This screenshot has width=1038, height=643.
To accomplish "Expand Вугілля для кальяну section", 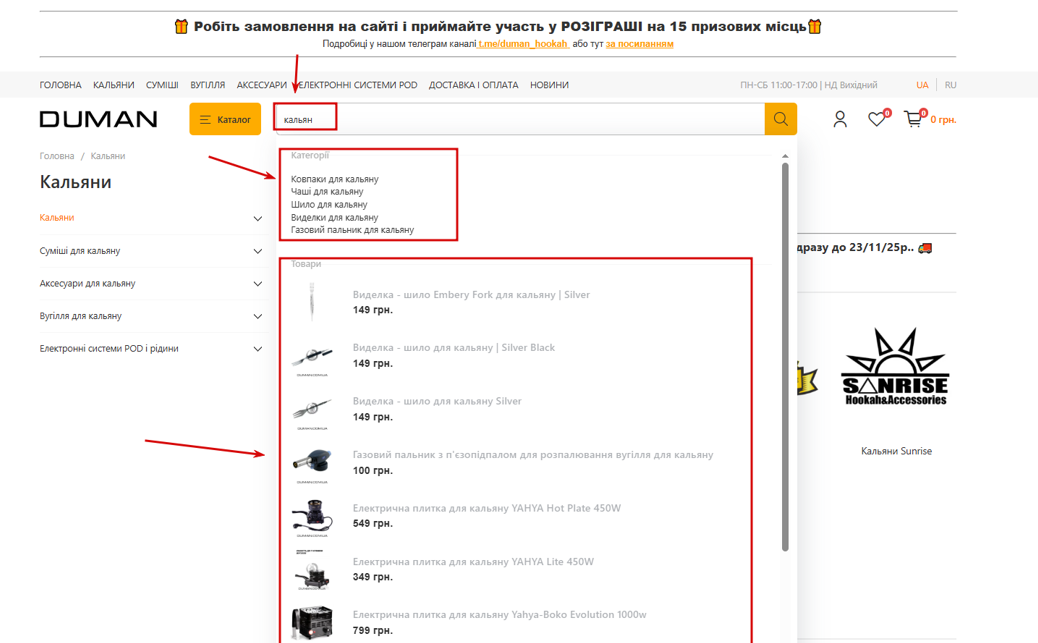I will [258, 316].
